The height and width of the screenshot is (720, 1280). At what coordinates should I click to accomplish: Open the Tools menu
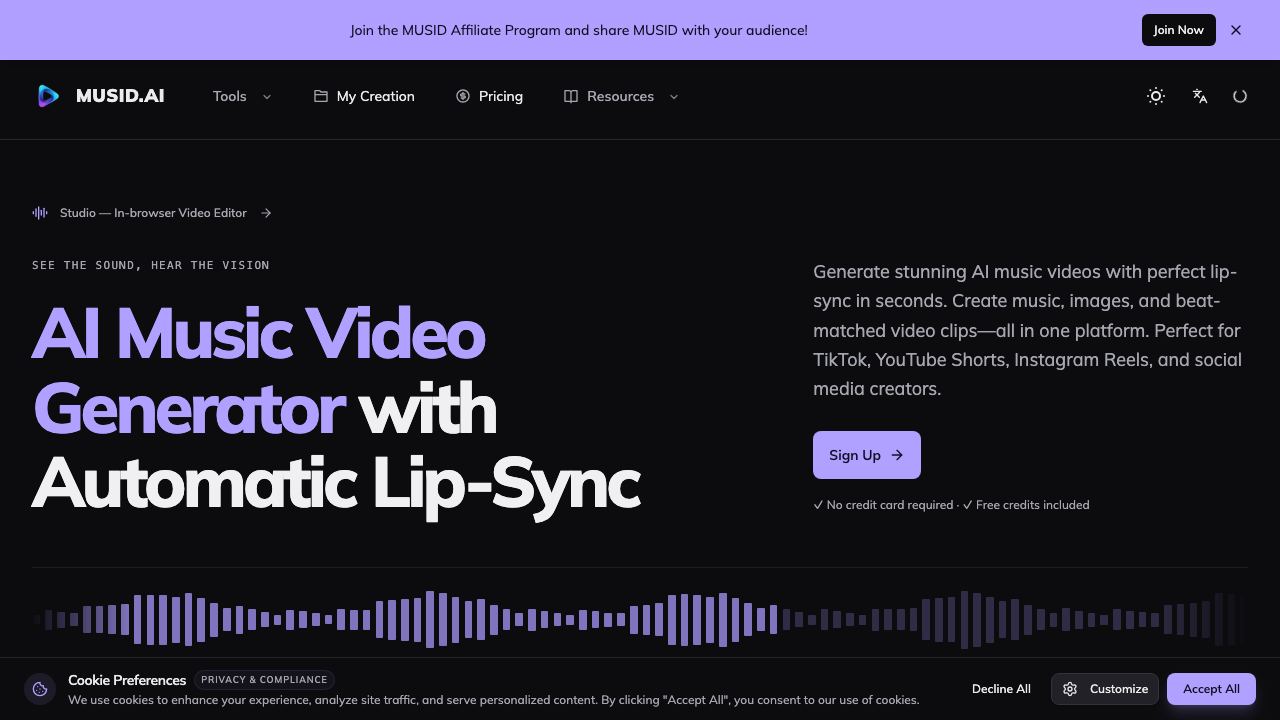pos(242,96)
